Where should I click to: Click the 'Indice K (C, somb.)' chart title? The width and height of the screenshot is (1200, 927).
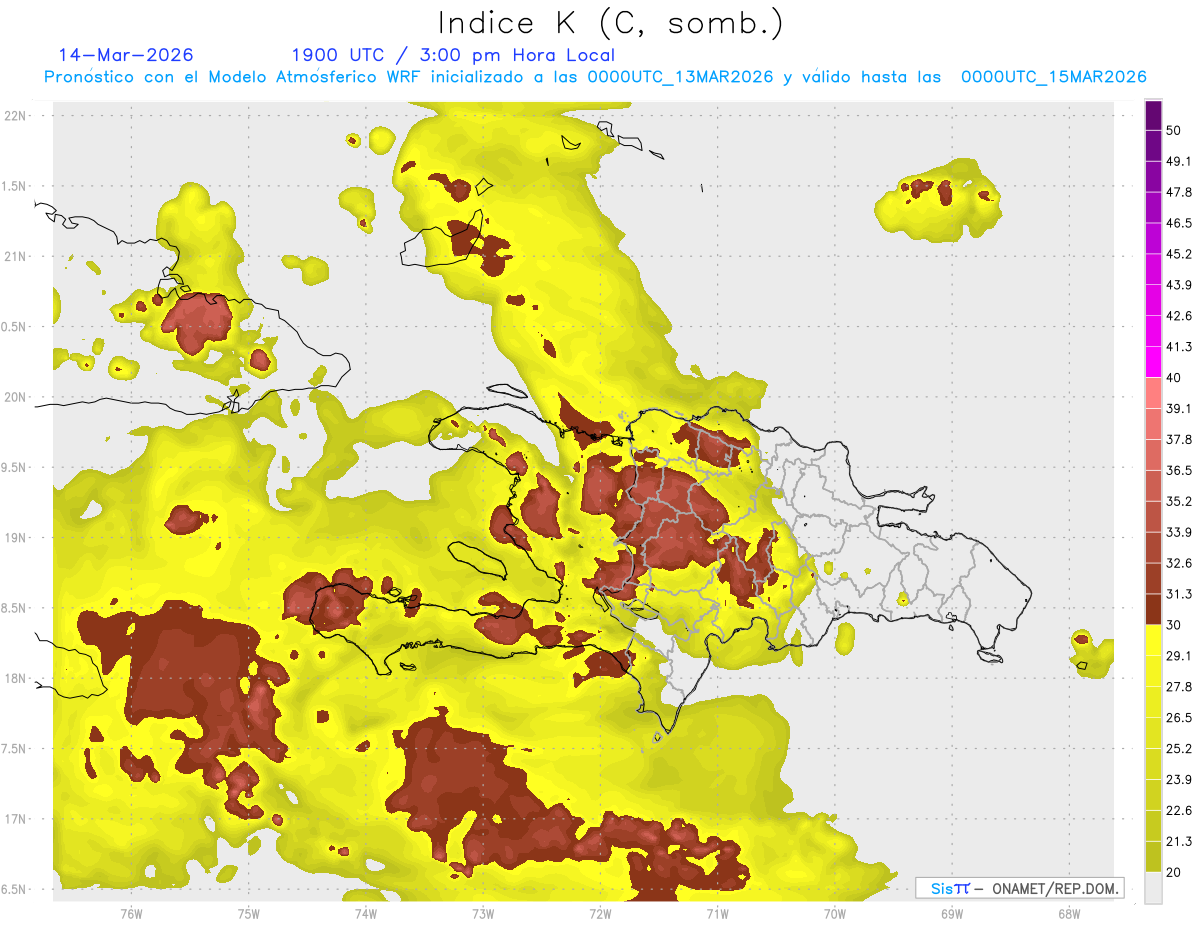611,24
